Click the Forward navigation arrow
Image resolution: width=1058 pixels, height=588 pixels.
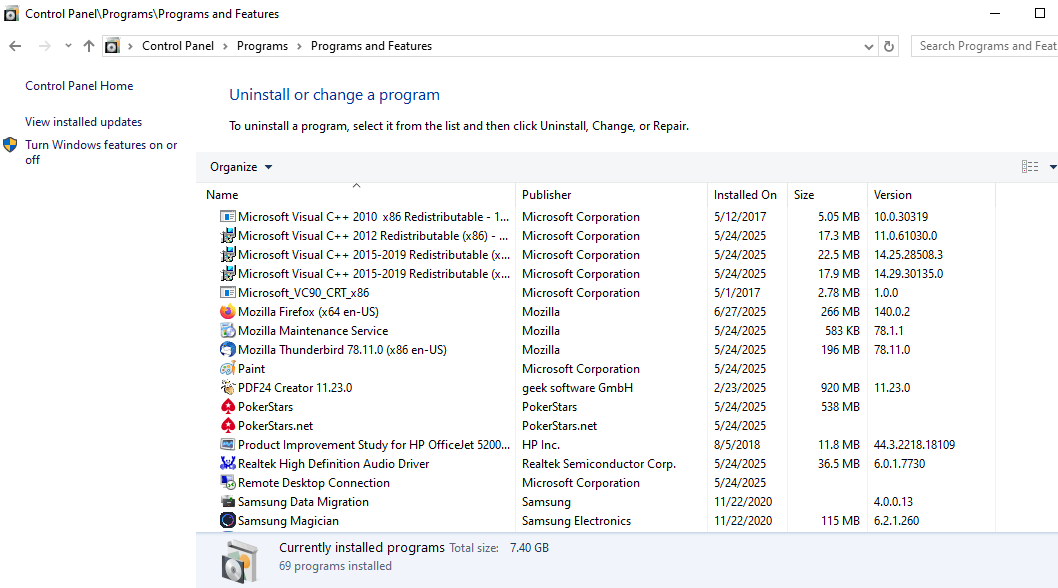[x=45, y=46]
